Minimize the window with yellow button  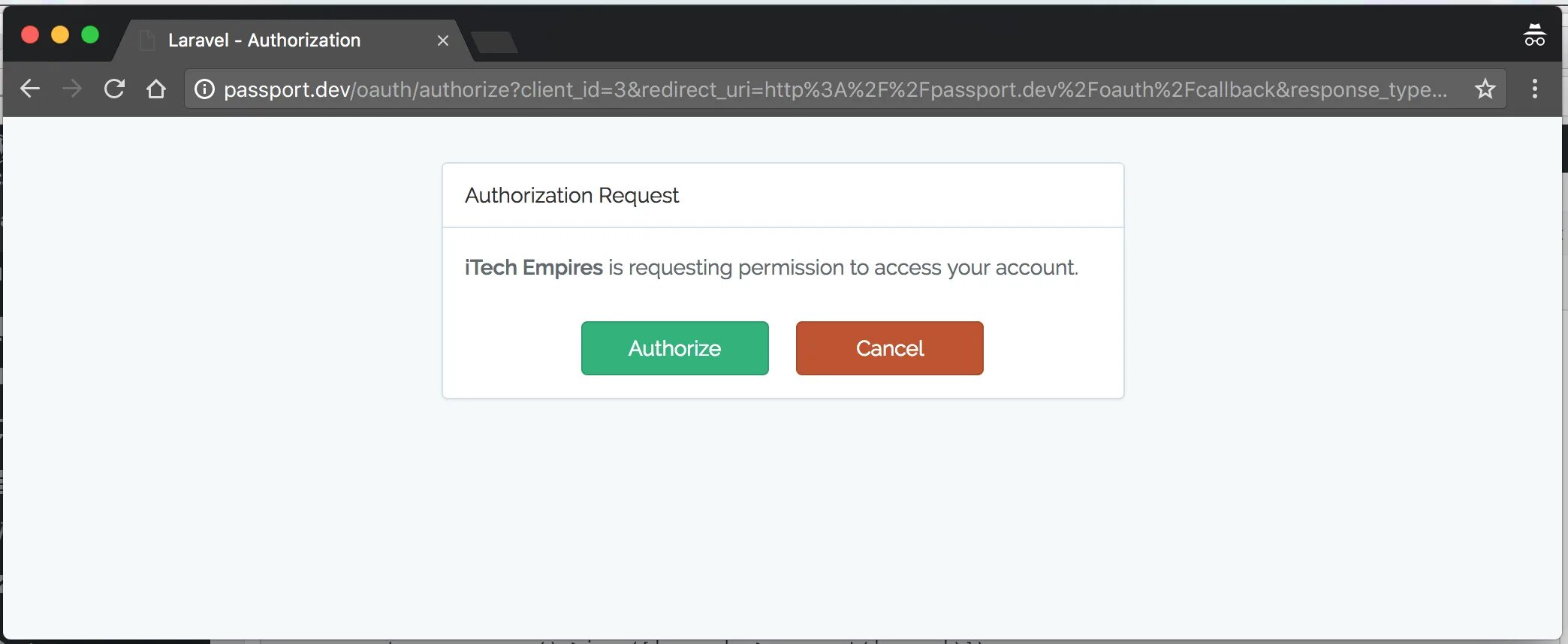click(60, 35)
